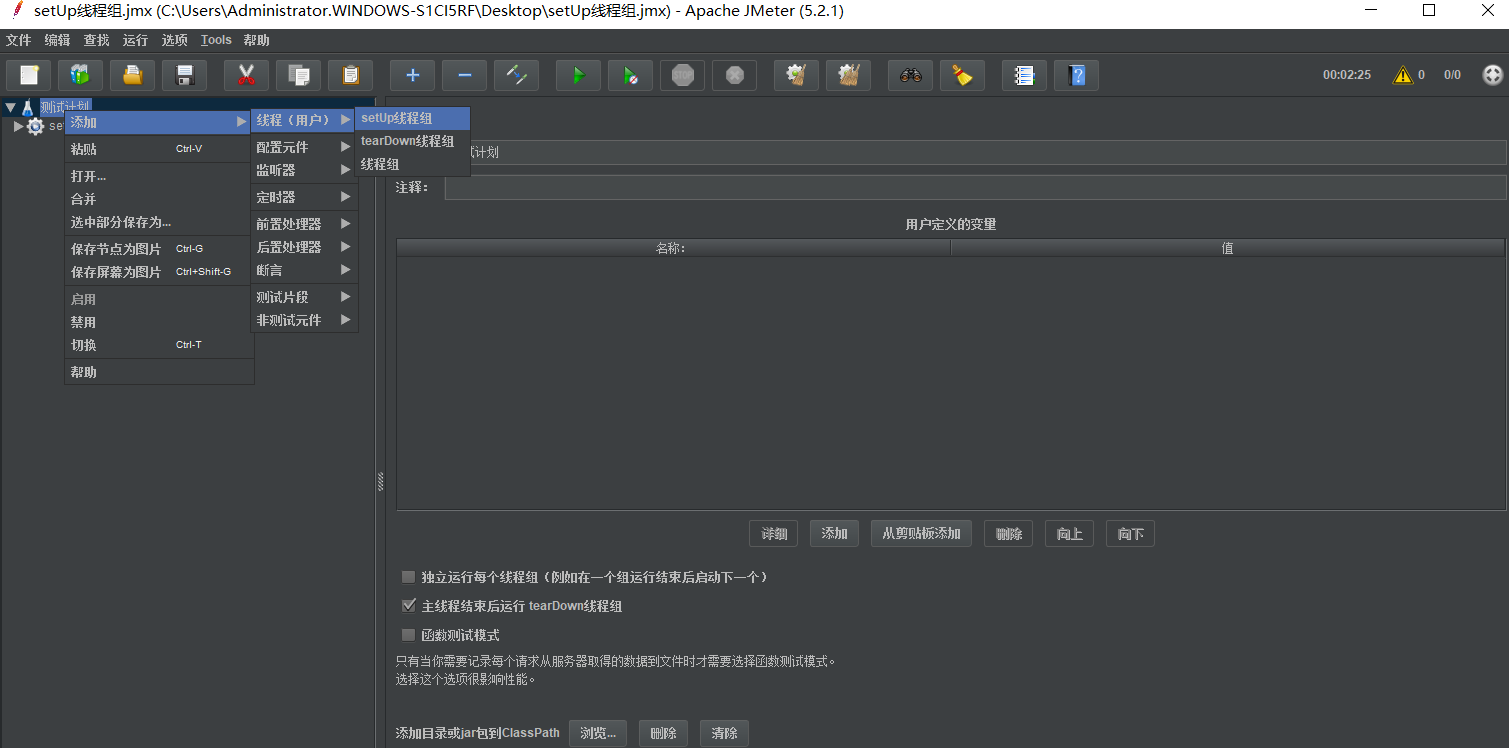Image resolution: width=1509 pixels, height=748 pixels.
Task: Expand the 后置处理器 submenu
Action: coord(303,247)
